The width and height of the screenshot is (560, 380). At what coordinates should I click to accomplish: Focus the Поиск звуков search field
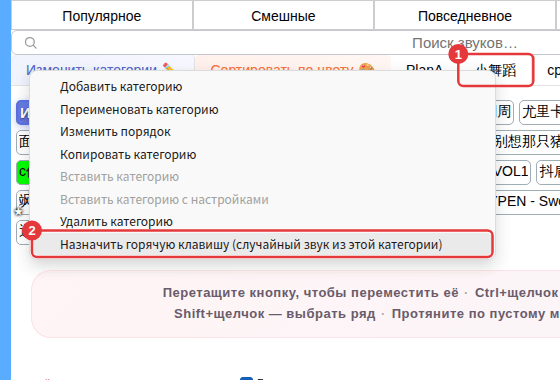coord(286,43)
